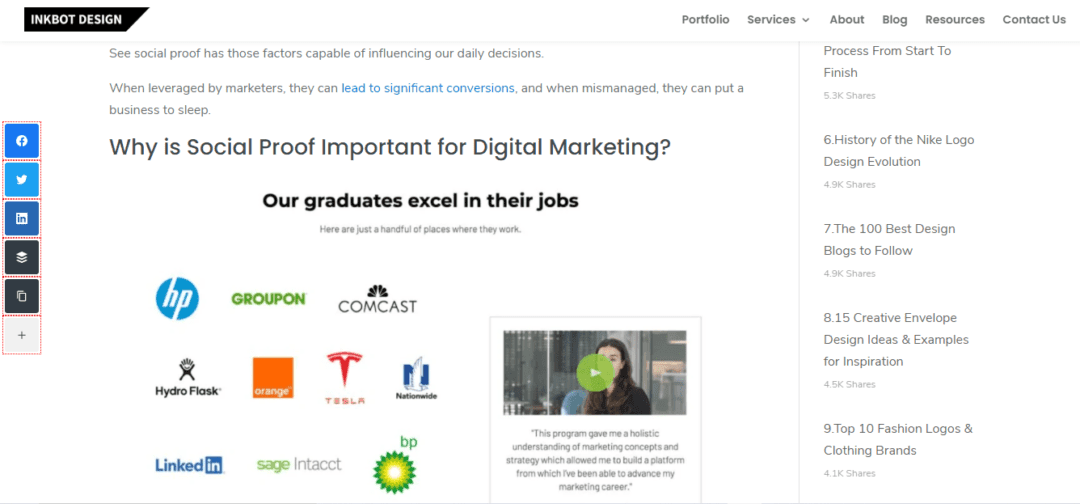Click the Buffer share icon
The image size is (1080, 504).
tap(22, 257)
